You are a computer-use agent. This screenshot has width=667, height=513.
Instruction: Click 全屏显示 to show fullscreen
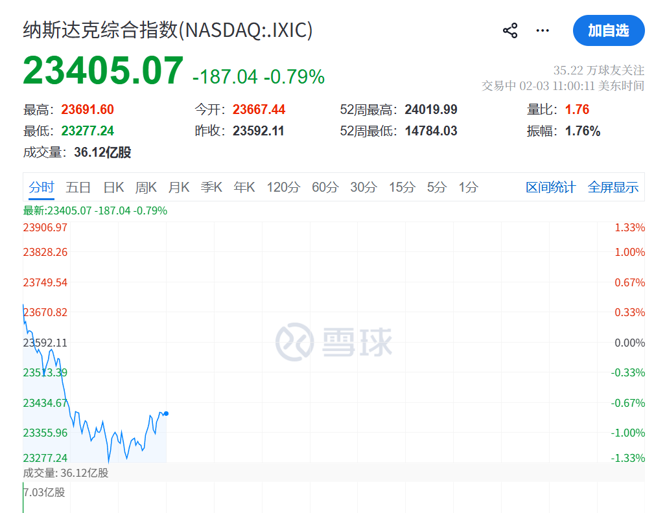tap(612, 187)
